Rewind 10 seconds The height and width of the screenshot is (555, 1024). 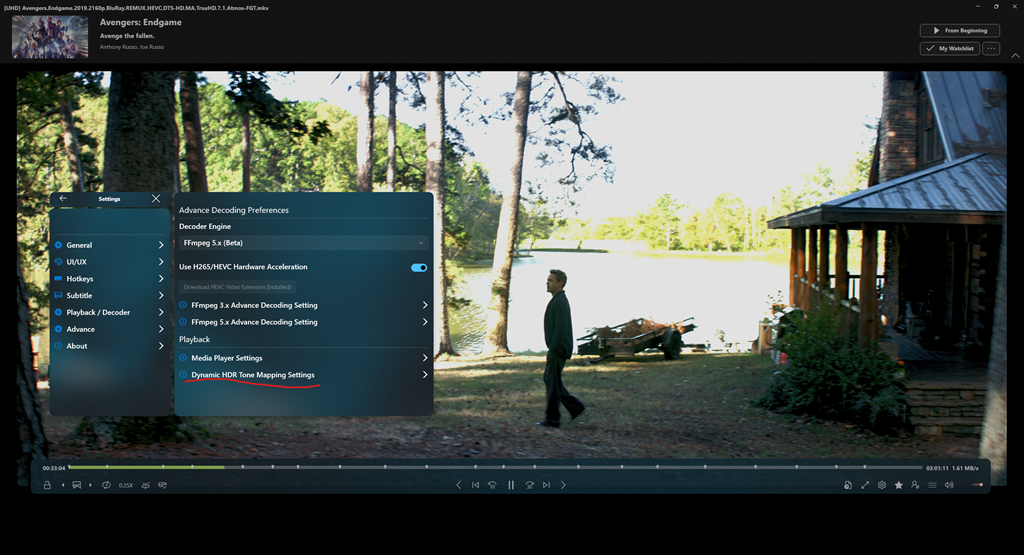coord(492,485)
